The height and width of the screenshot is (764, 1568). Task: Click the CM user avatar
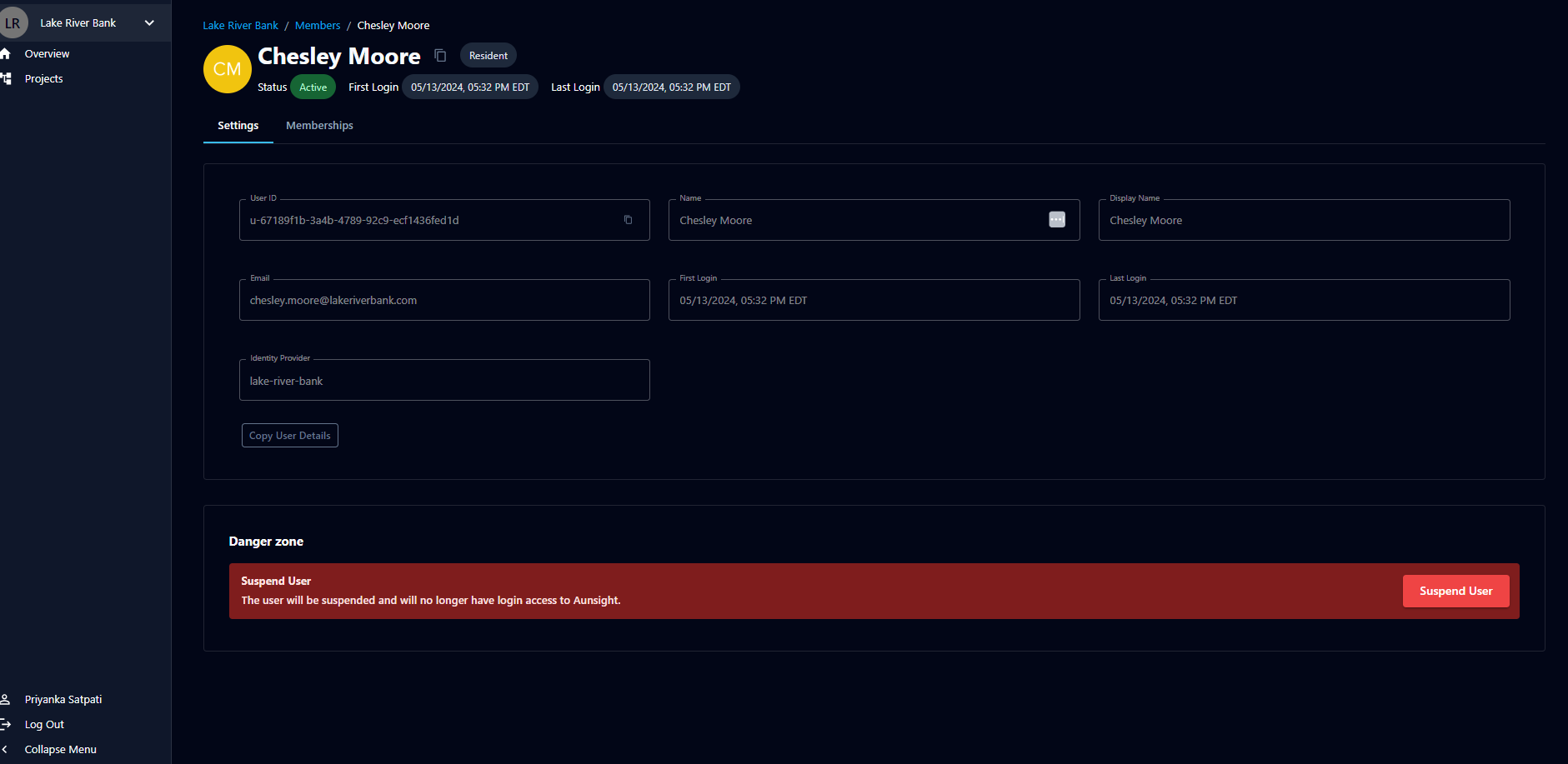(228, 69)
